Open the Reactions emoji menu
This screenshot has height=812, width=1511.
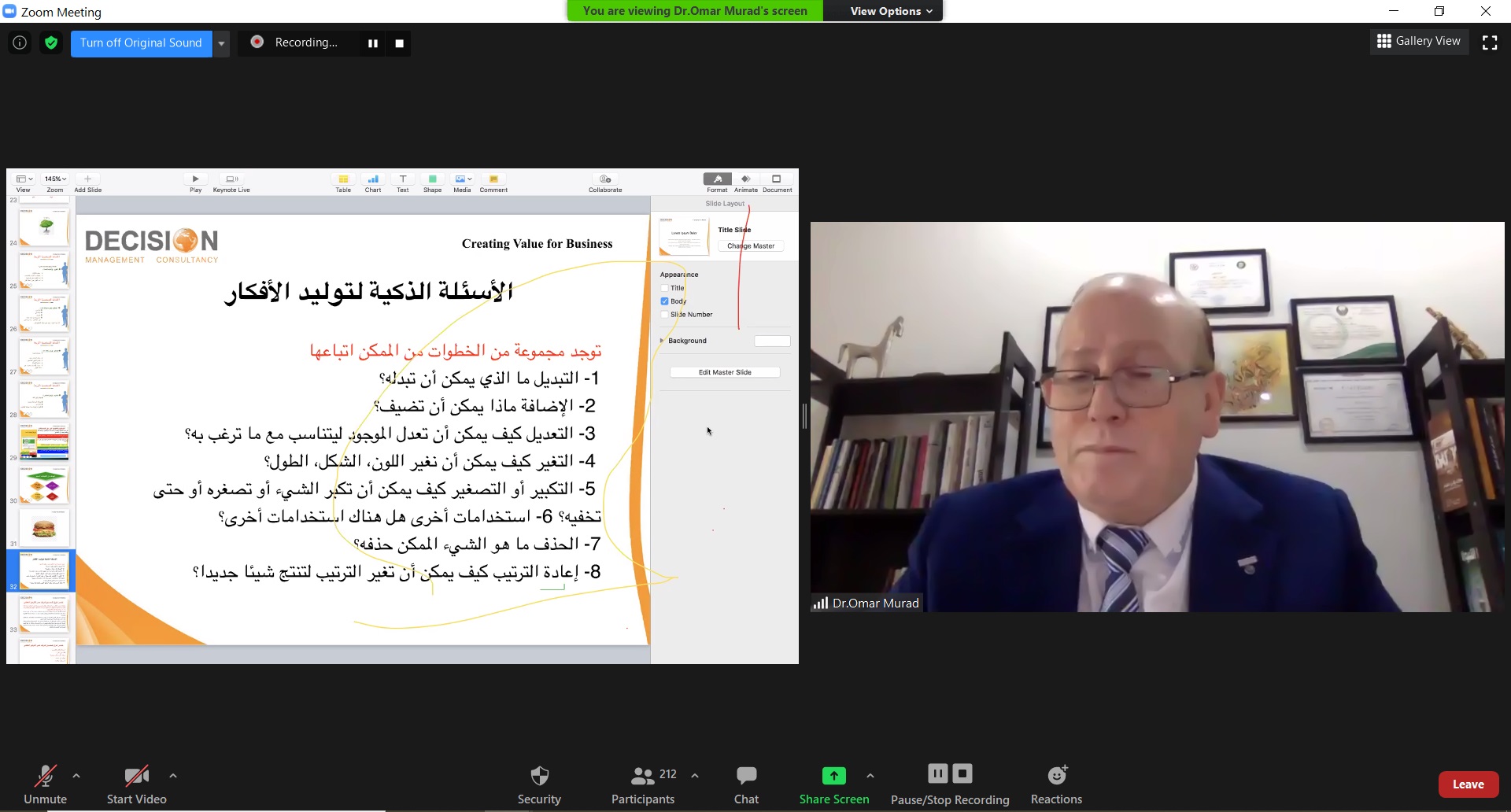coord(1056,784)
